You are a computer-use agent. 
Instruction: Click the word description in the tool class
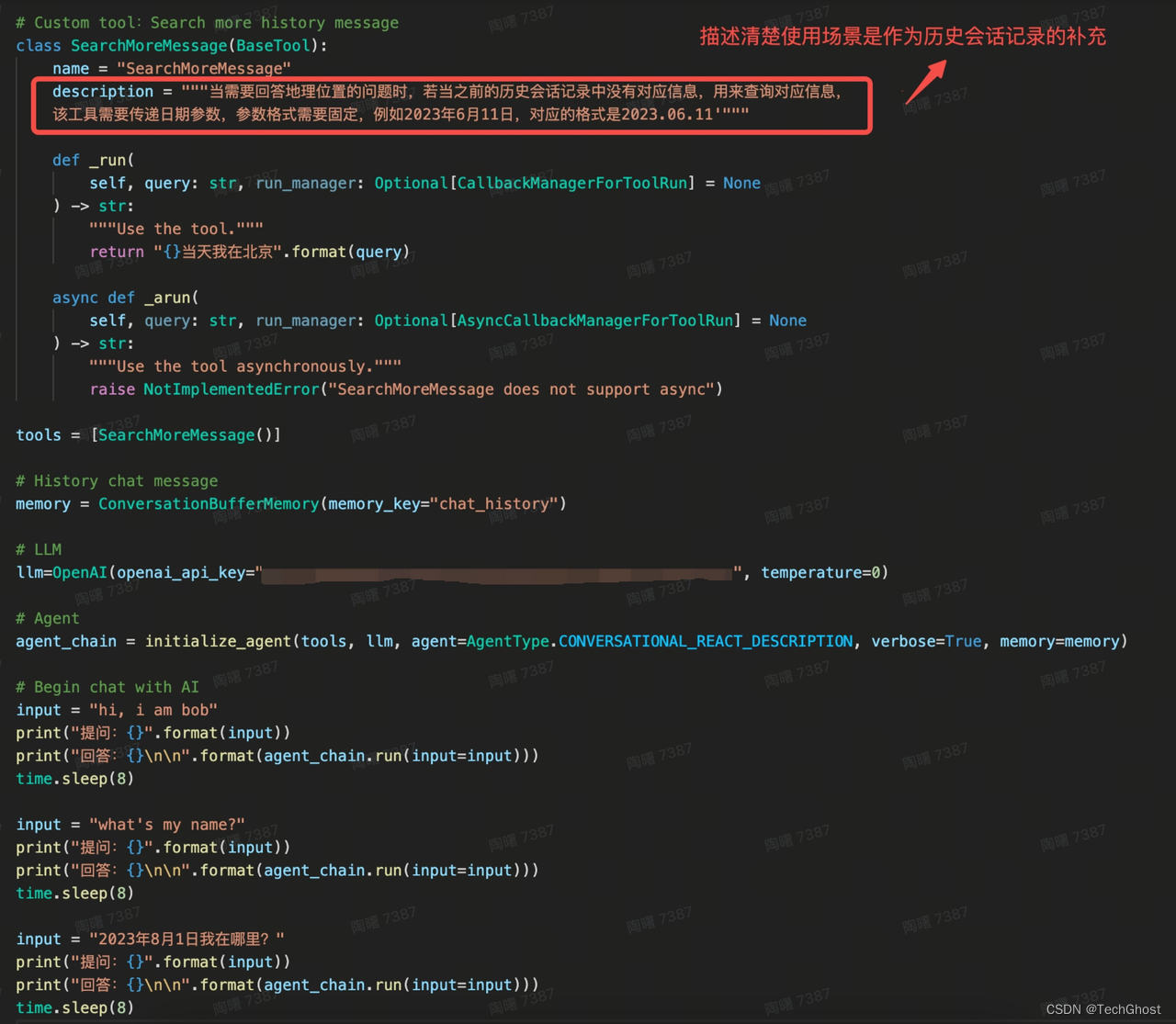pyautogui.click(x=103, y=91)
